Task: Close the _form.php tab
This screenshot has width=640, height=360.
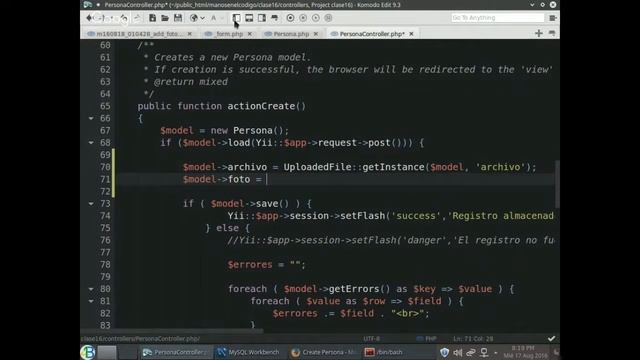Action: click(250, 34)
